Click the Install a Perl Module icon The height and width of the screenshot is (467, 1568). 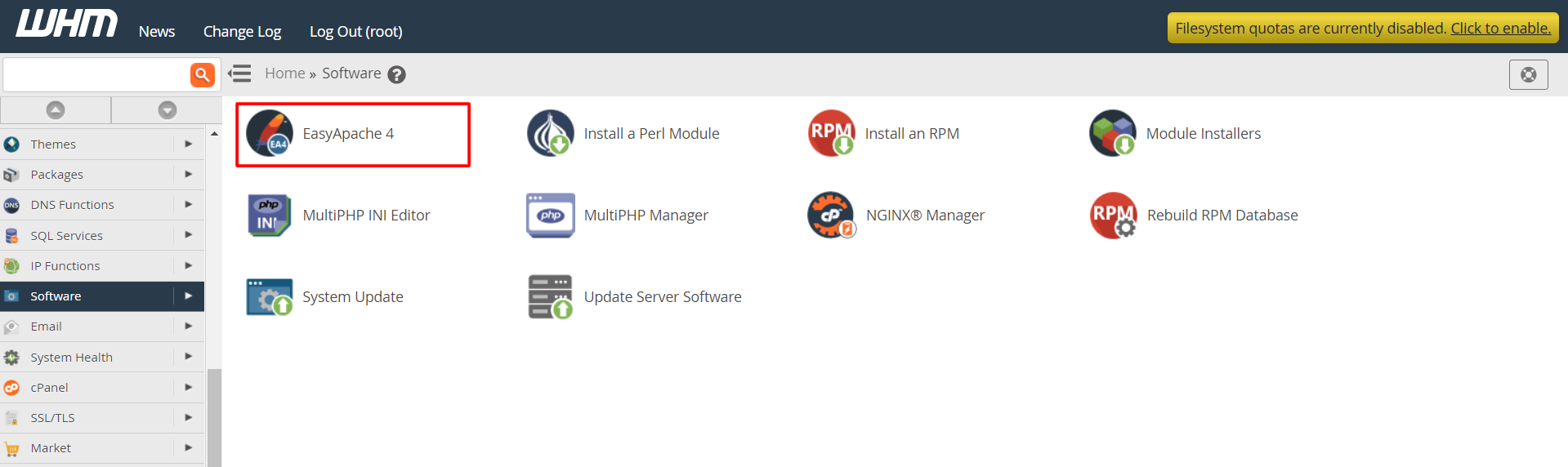point(551,133)
